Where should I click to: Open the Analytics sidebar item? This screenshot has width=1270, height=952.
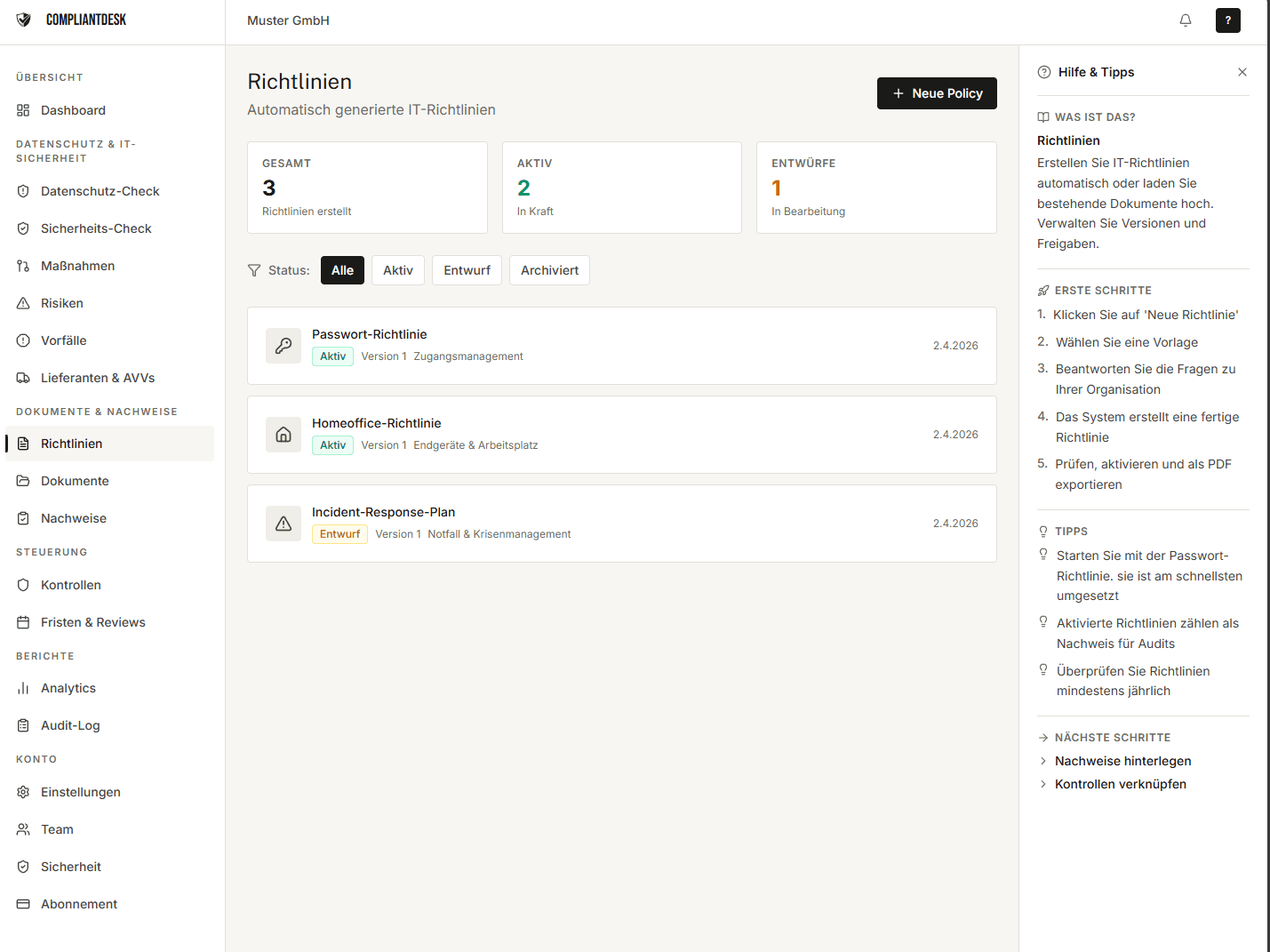click(68, 688)
